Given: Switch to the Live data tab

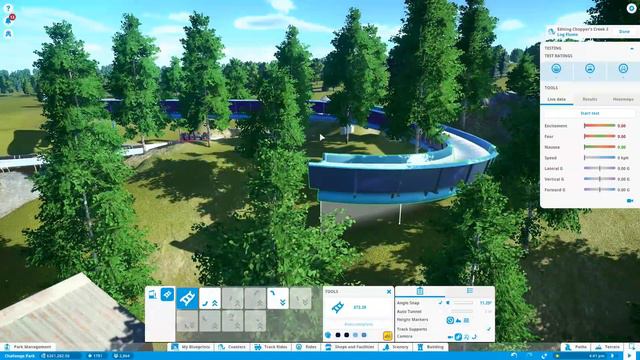Looking at the screenshot, I should pos(557,99).
